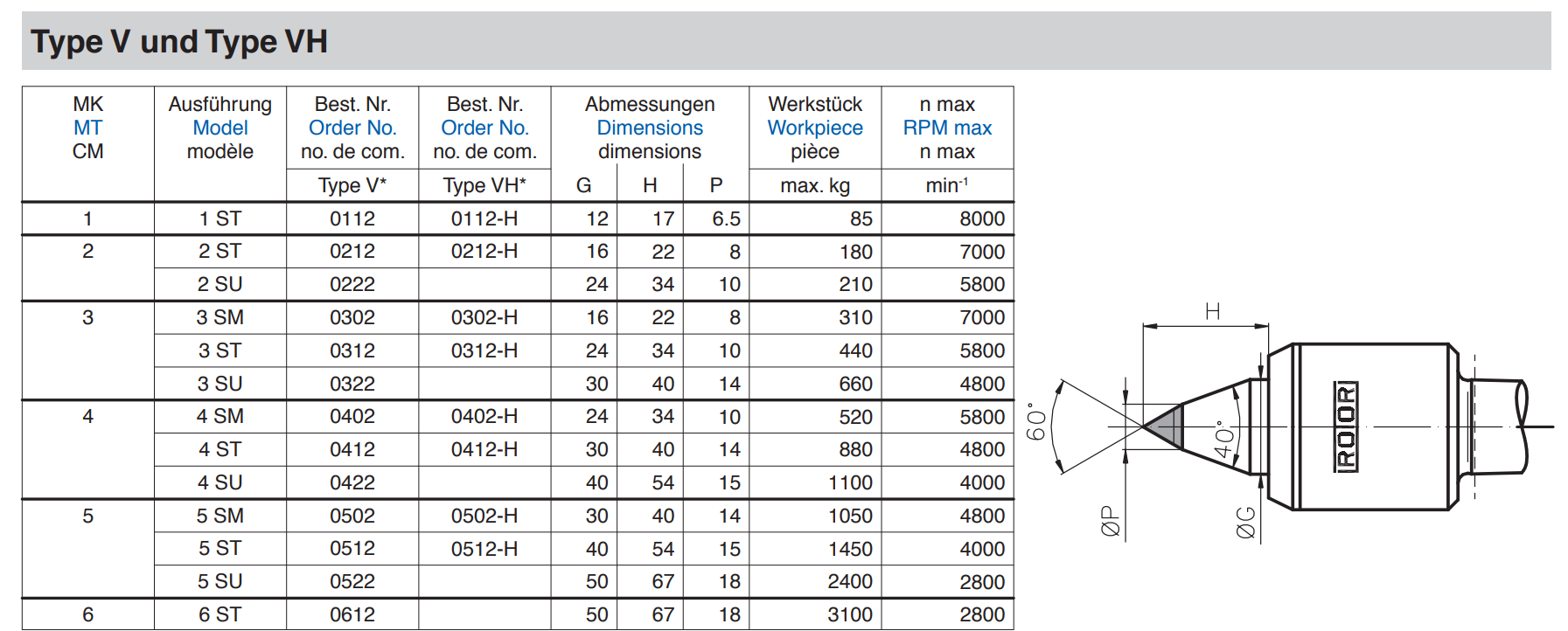
Task: Click the blue 'Workpiece' header text
Action: 815,128
